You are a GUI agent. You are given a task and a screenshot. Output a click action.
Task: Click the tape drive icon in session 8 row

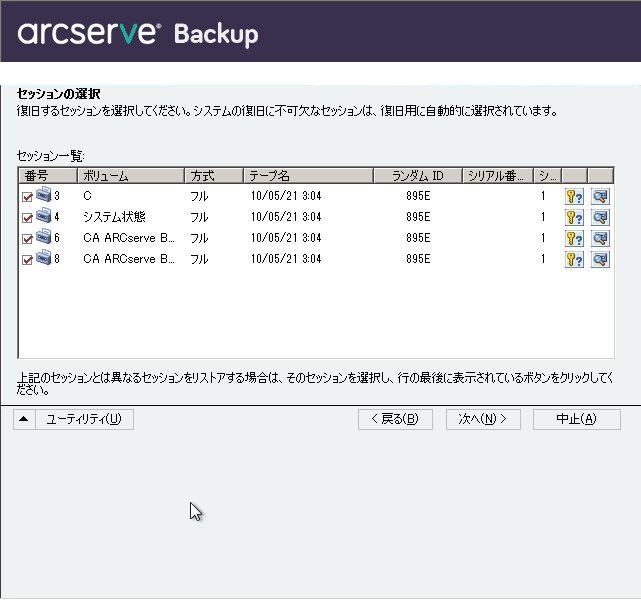44,257
